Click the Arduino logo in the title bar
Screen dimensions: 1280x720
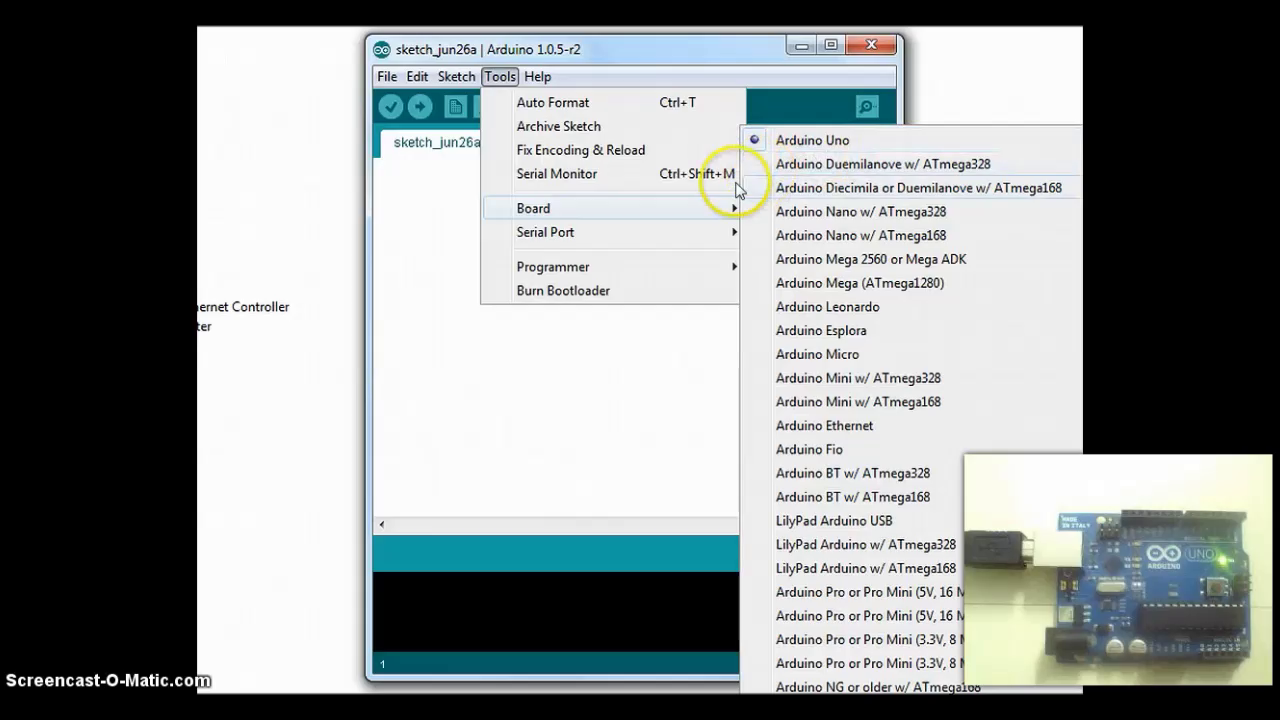381,49
